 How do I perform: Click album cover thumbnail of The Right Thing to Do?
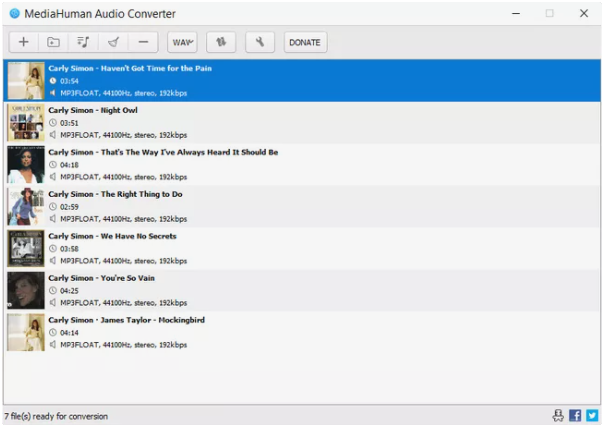pos(26,206)
